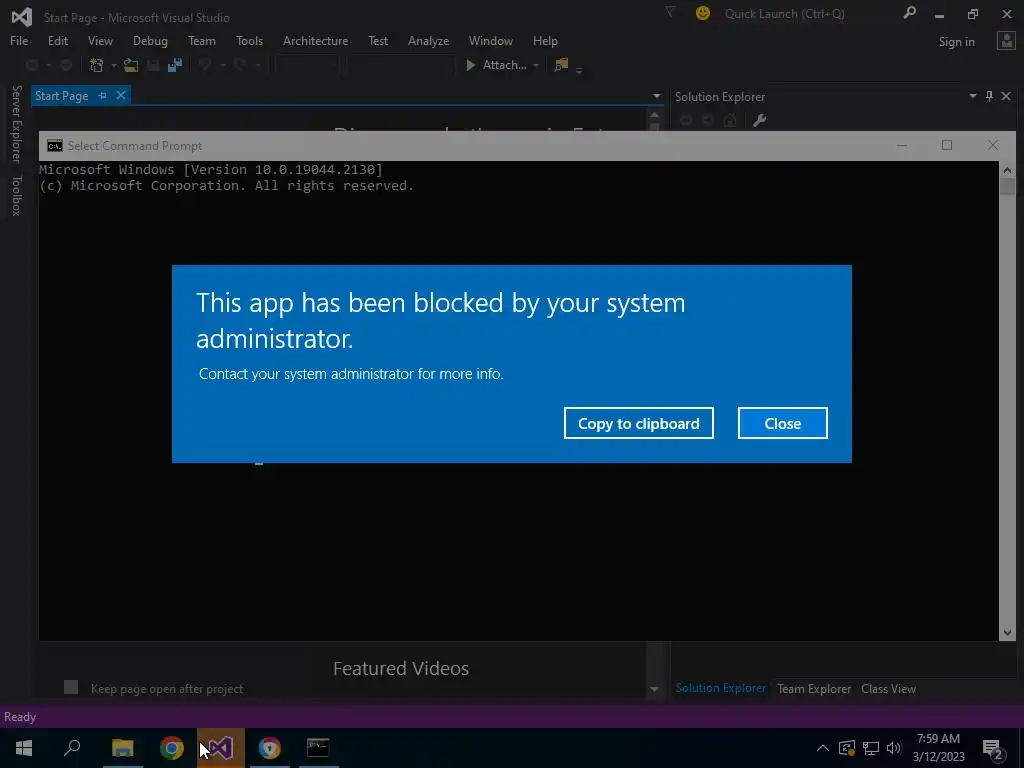Pin the Solution Explorer panel (auto hide)
Viewport: 1024px width, 768px height.
click(989, 96)
